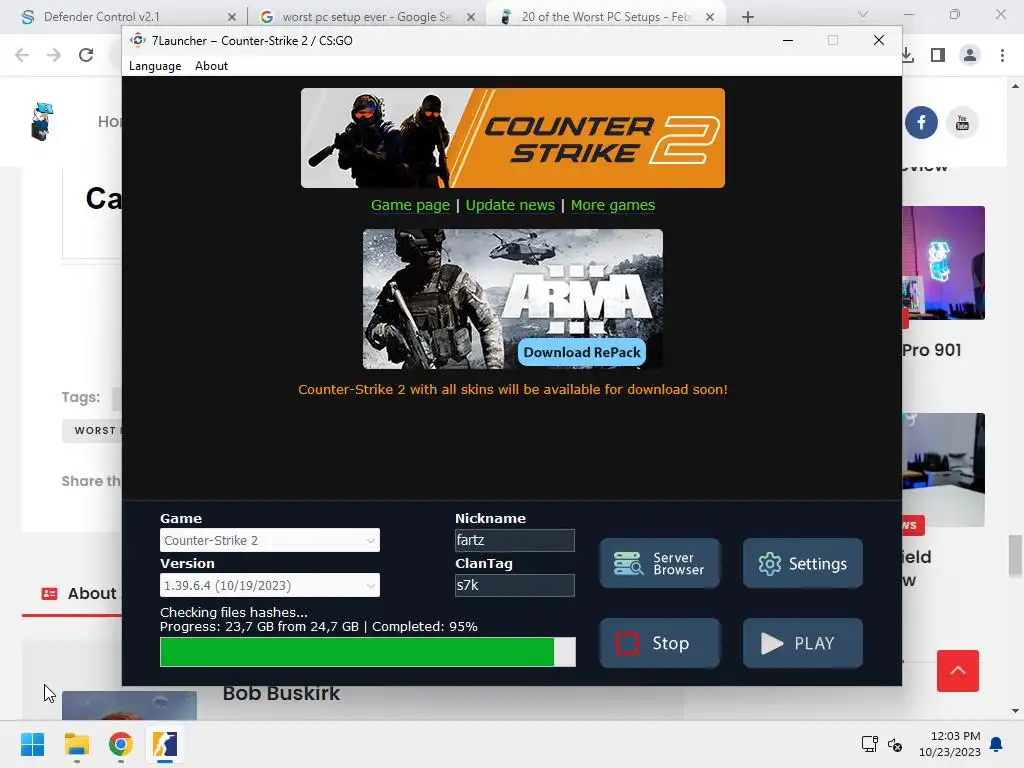The width and height of the screenshot is (1024, 768).
Task: Close the 20 of the Worst PC Setups tab
Action: click(x=710, y=17)
